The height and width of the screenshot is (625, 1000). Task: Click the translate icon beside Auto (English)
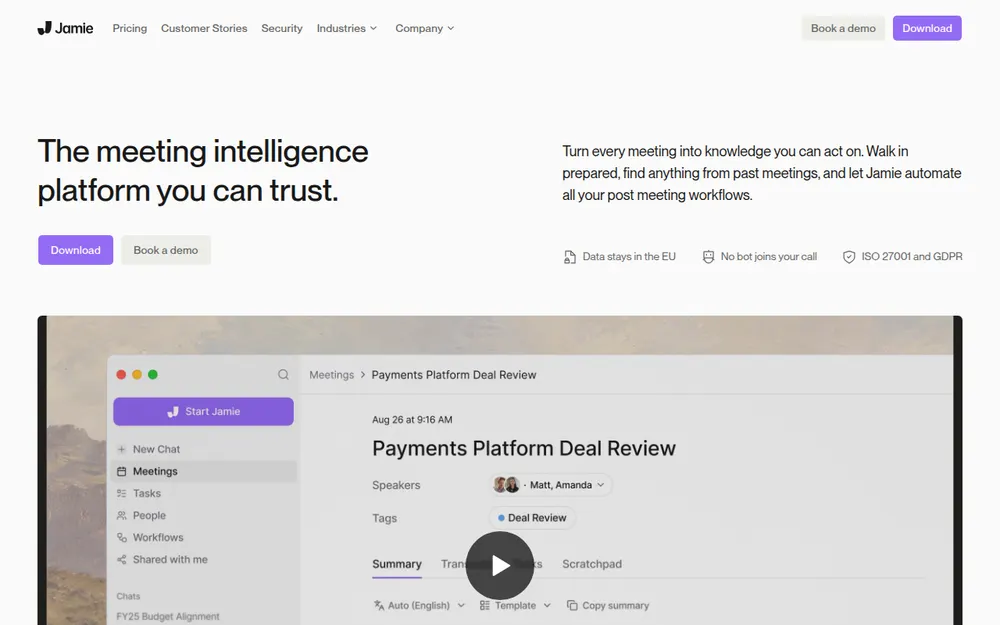coord(379,605)
